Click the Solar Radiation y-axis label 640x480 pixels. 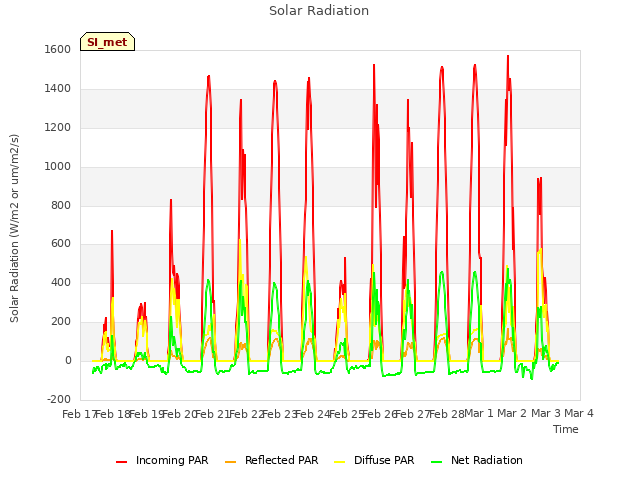14,228
